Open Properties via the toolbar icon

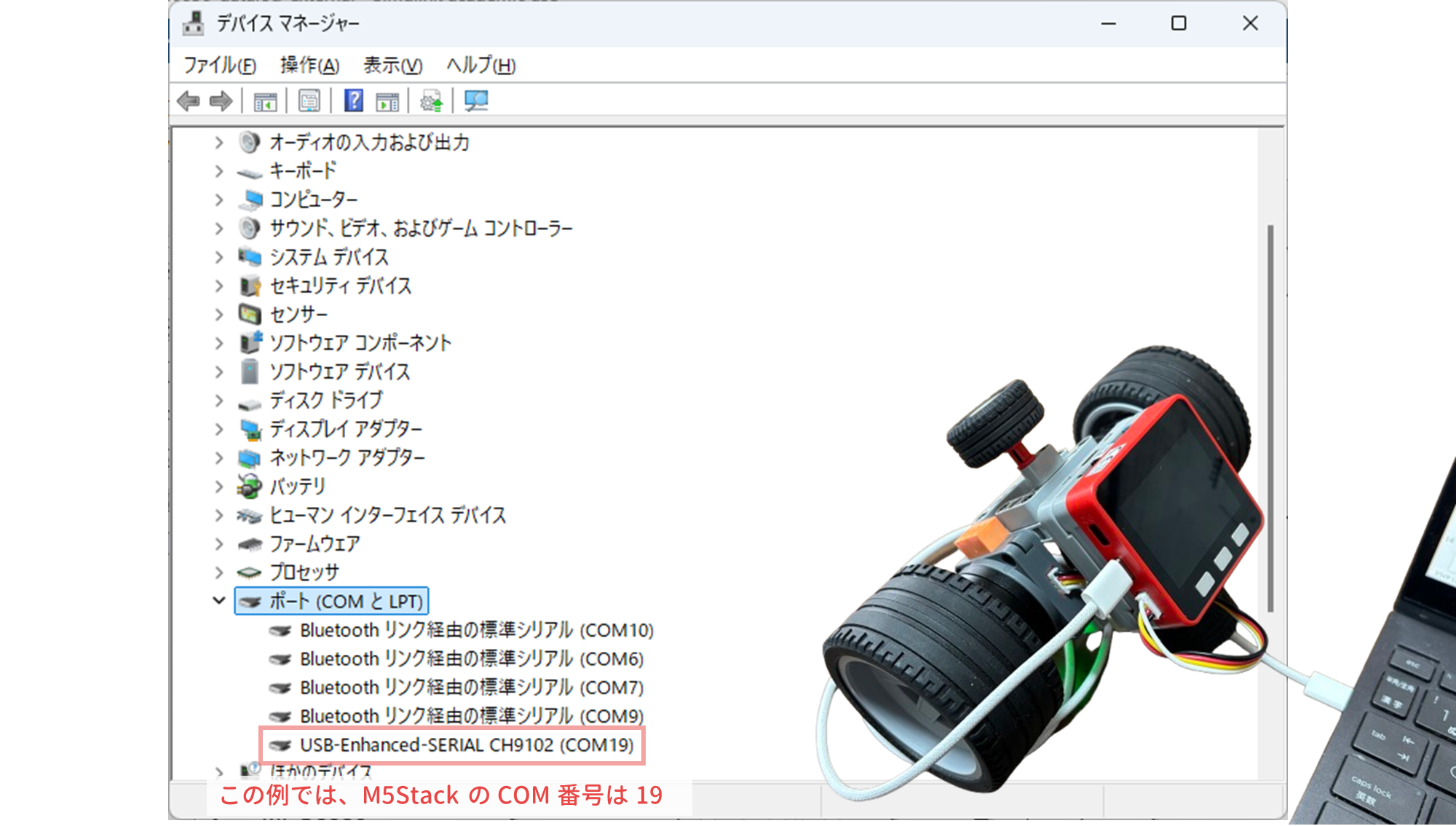309,101
